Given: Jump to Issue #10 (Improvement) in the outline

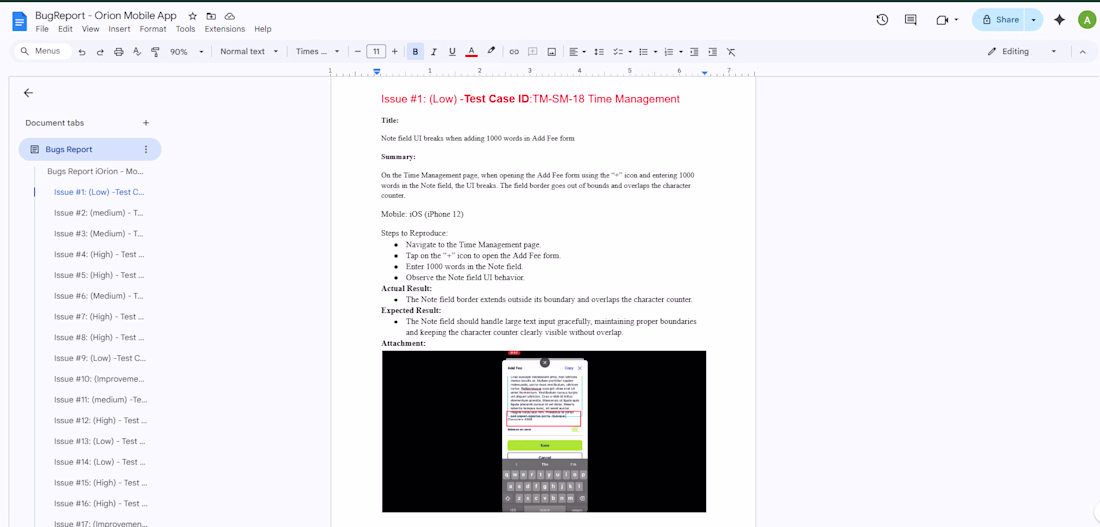Looking at the screenshot, I should [99, 379].
